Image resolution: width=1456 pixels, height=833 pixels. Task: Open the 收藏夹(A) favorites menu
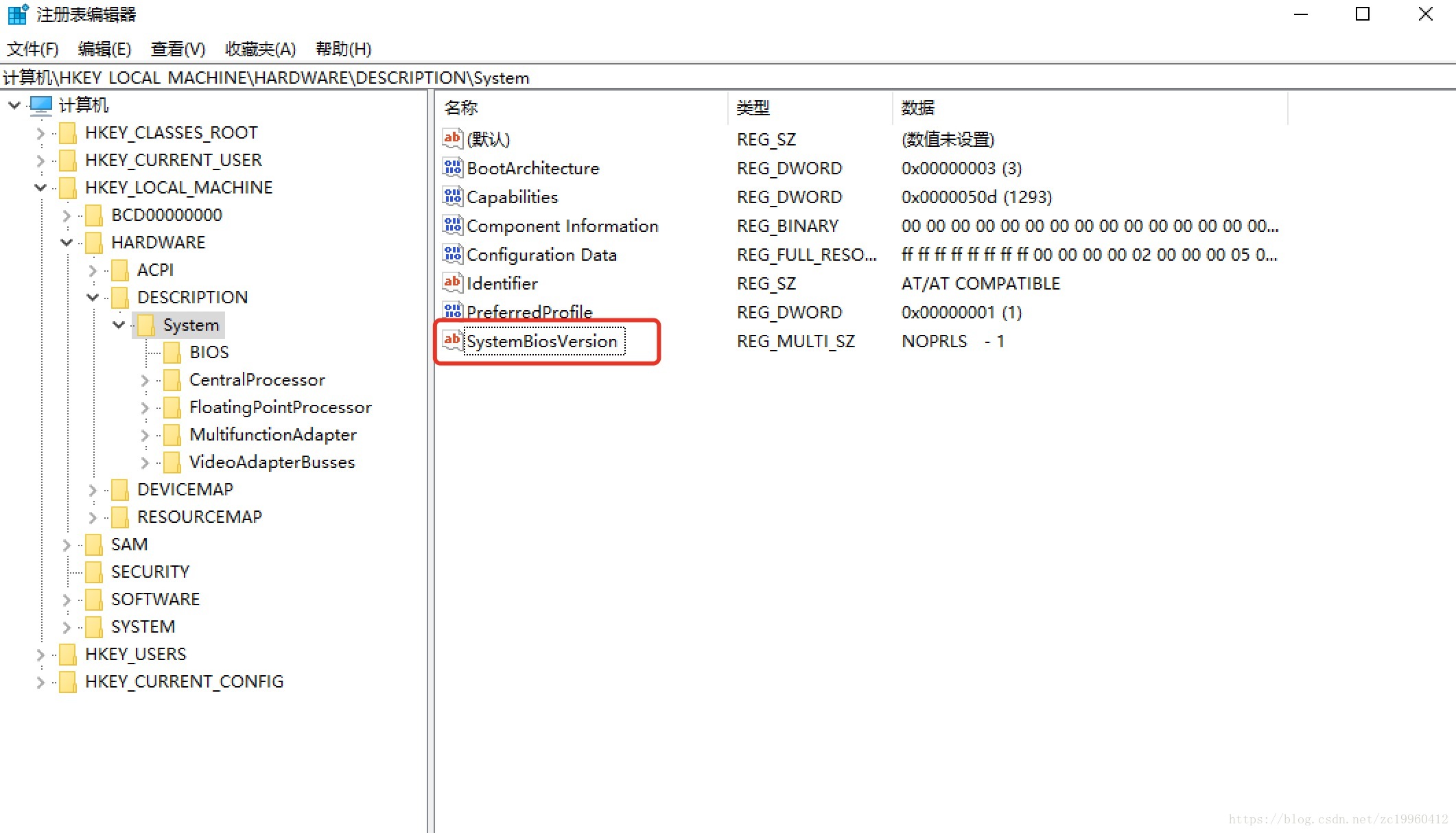click(260, 49)
